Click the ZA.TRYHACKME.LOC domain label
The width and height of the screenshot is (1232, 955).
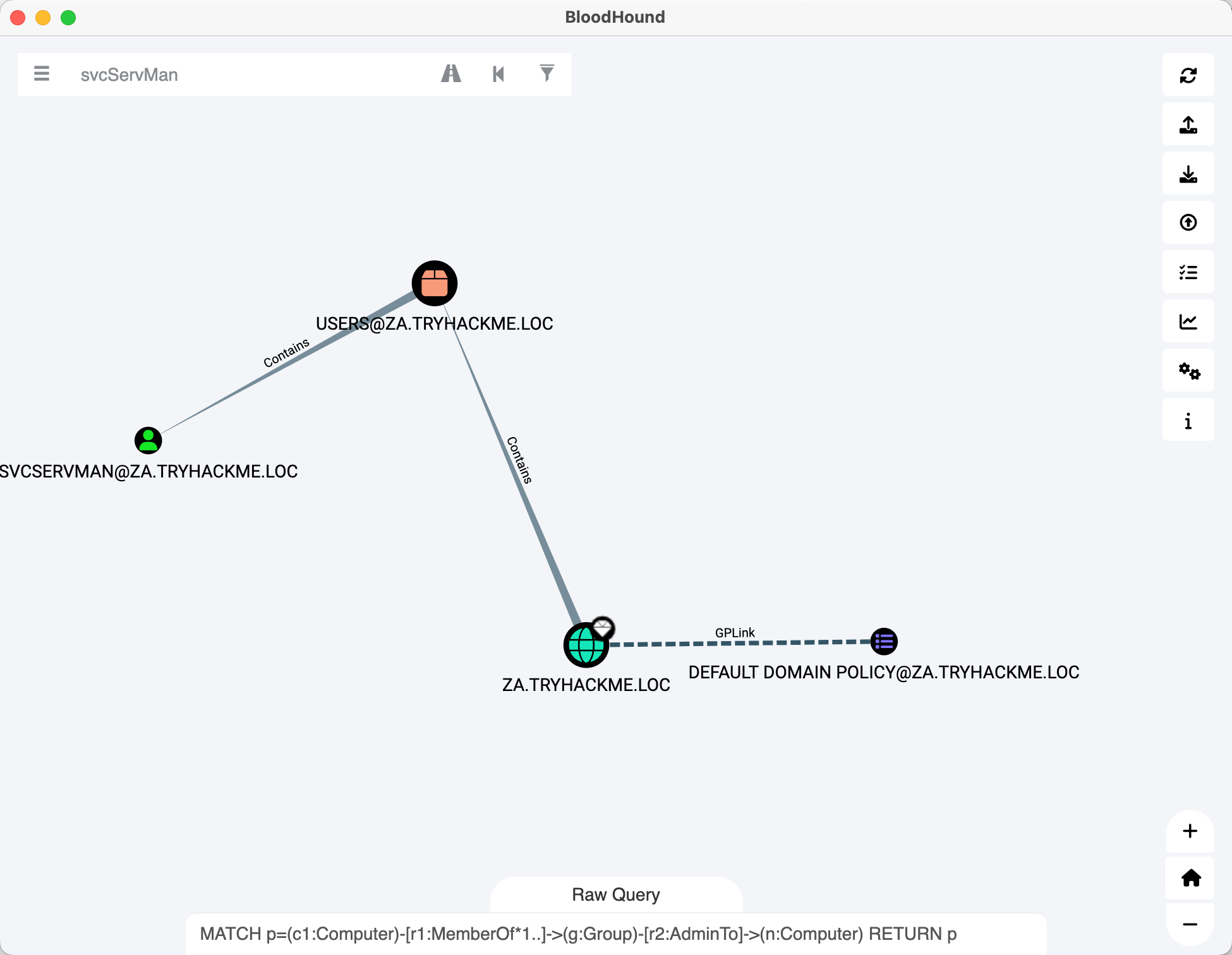coord(586,685)
